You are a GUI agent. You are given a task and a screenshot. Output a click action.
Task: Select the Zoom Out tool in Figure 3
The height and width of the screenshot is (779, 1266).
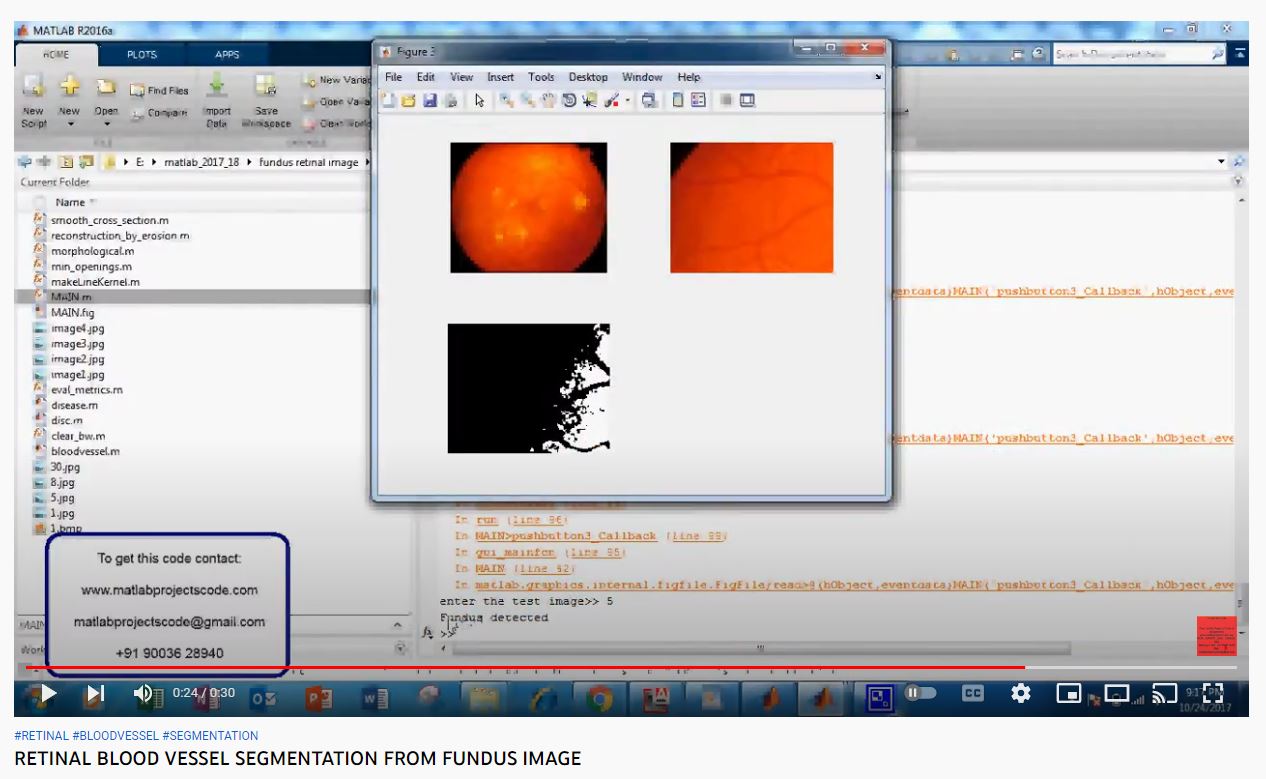tap(527, 100)
